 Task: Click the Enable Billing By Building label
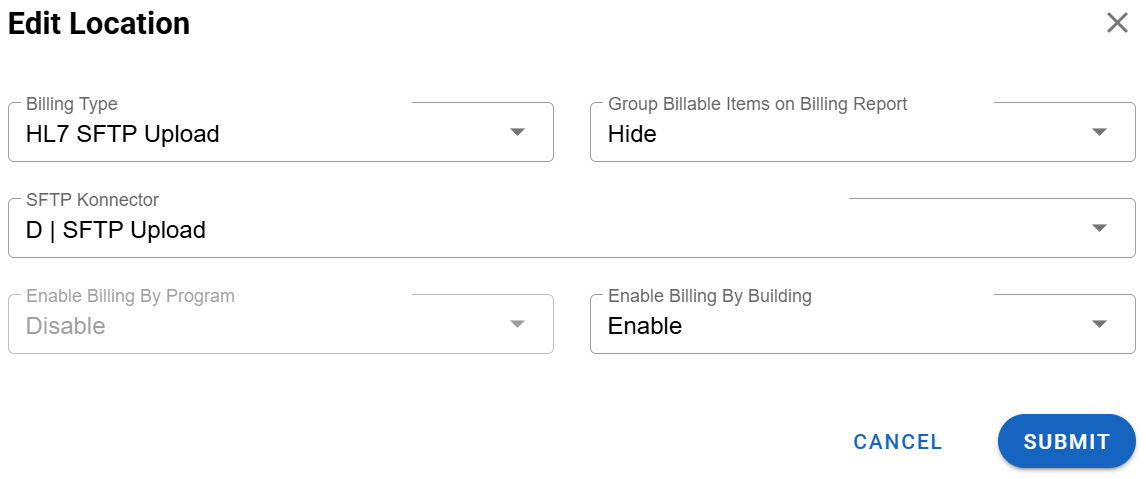[x=709, y=296]
